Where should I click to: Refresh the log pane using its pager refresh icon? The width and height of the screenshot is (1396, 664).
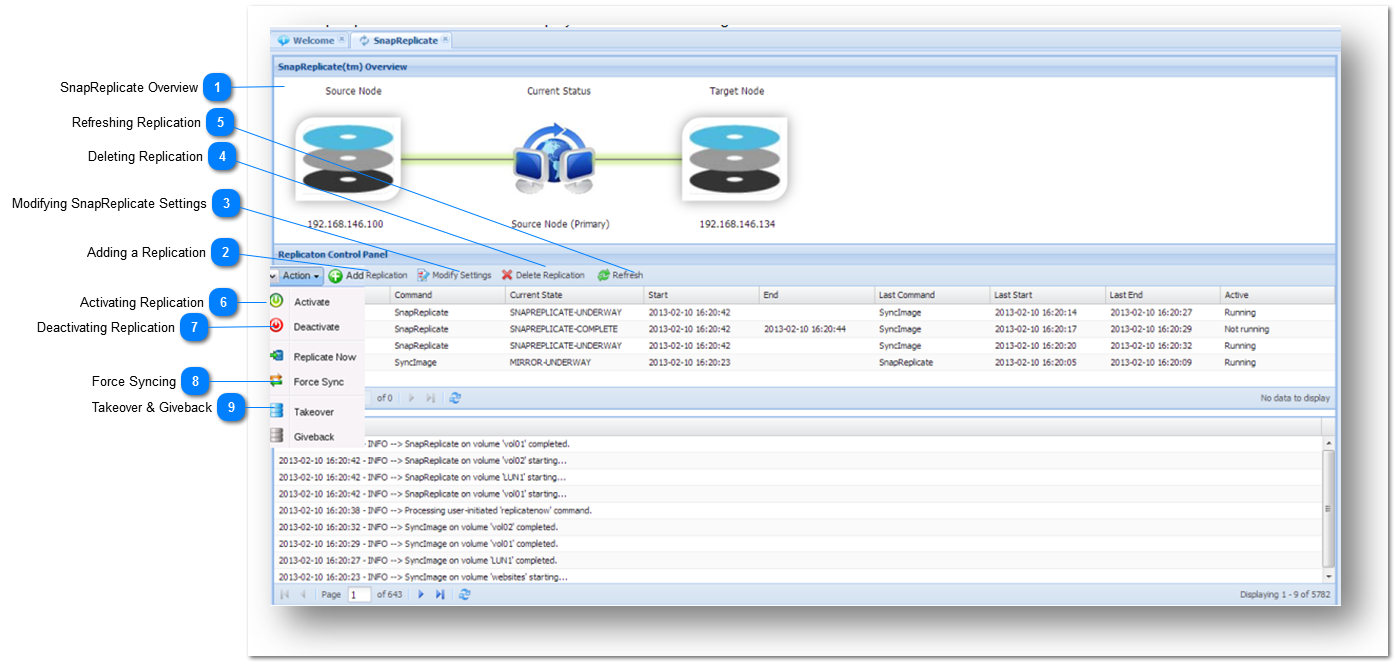464,594
